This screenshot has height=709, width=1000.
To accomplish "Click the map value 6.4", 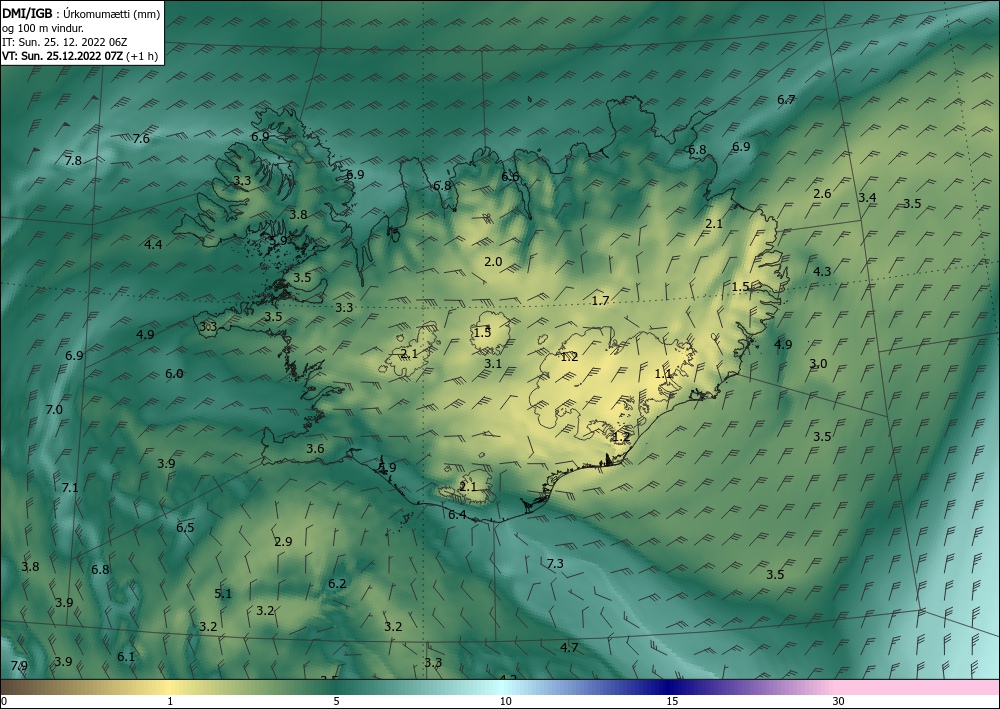I will (457, 515).
